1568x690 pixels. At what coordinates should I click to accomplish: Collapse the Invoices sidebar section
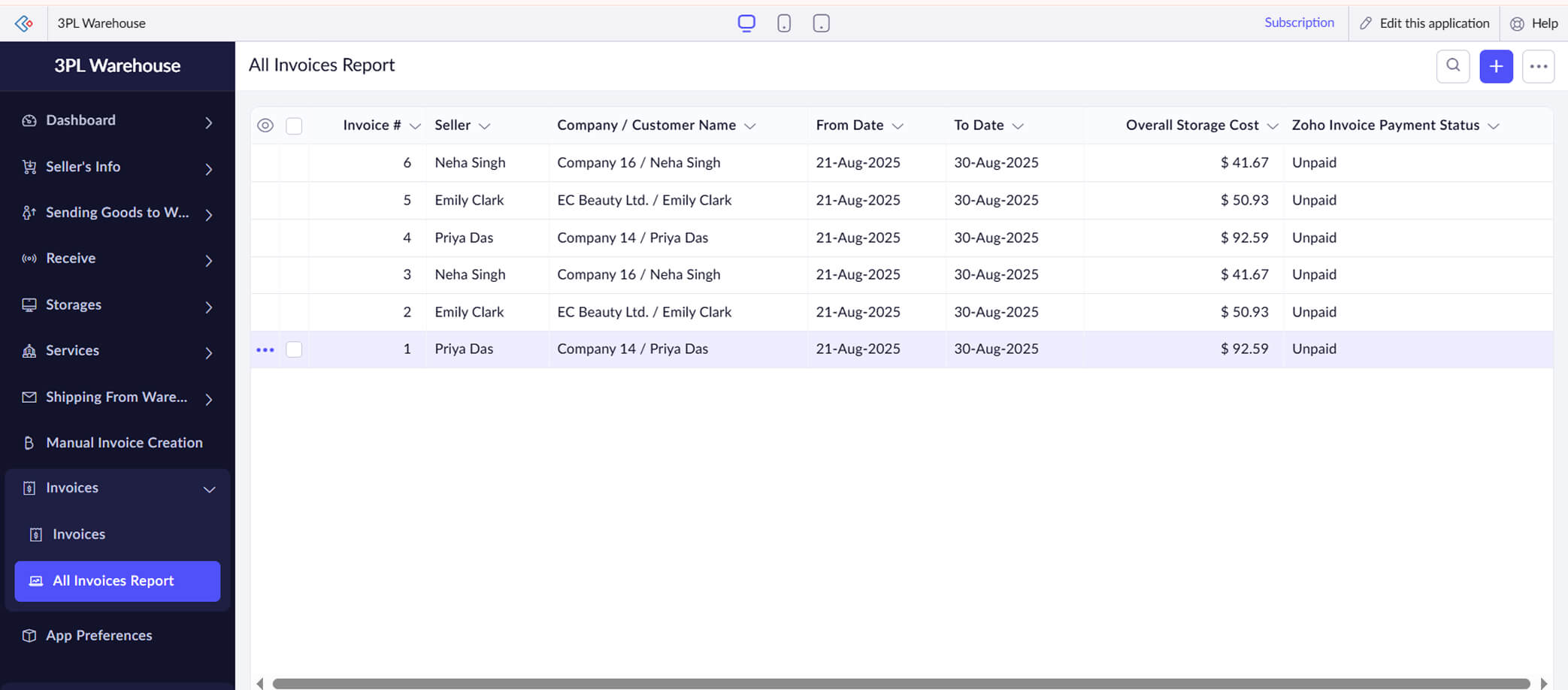209,489
